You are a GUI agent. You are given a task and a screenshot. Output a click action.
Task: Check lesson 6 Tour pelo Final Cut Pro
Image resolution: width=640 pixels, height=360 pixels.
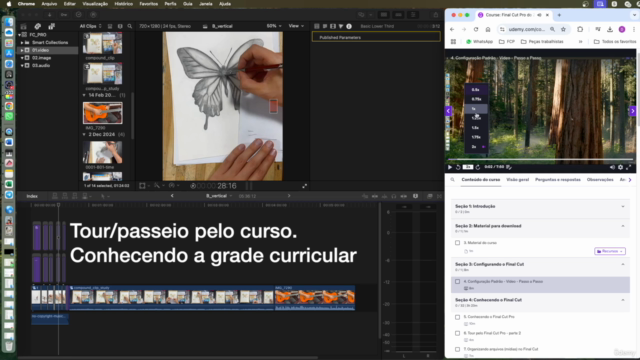click(458, 333)
